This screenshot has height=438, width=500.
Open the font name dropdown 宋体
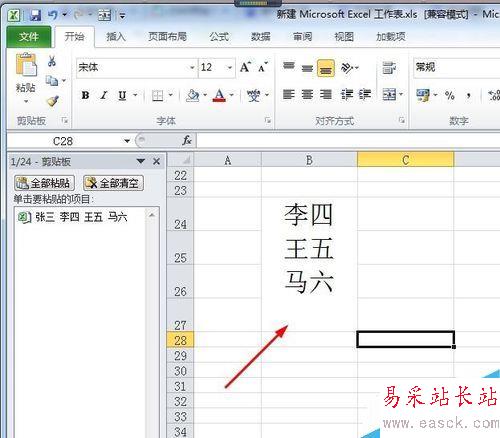tap(192, 68)
